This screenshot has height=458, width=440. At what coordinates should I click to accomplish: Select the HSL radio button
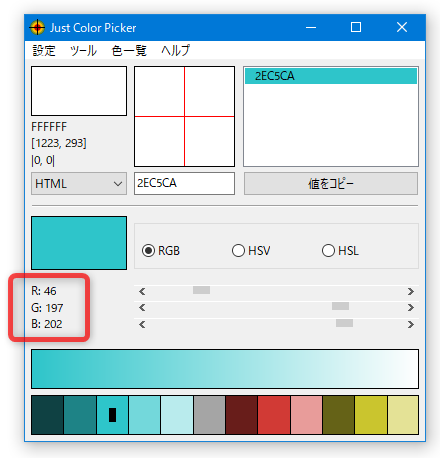click(x=340, y=251)
